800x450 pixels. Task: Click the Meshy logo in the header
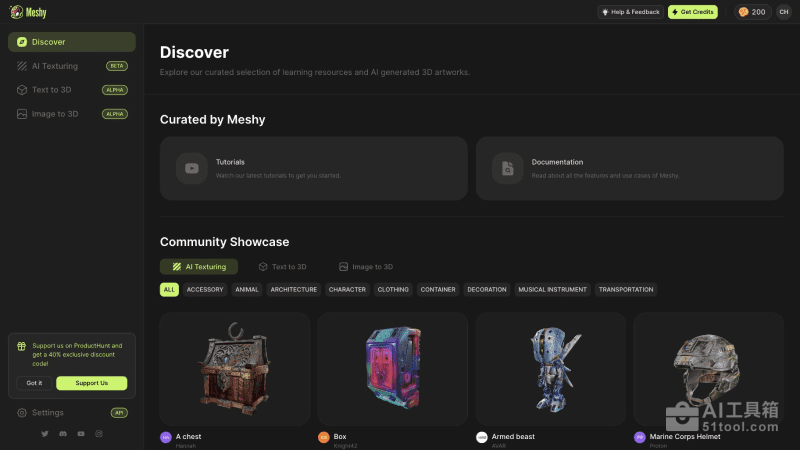click(x=29, y=12)
